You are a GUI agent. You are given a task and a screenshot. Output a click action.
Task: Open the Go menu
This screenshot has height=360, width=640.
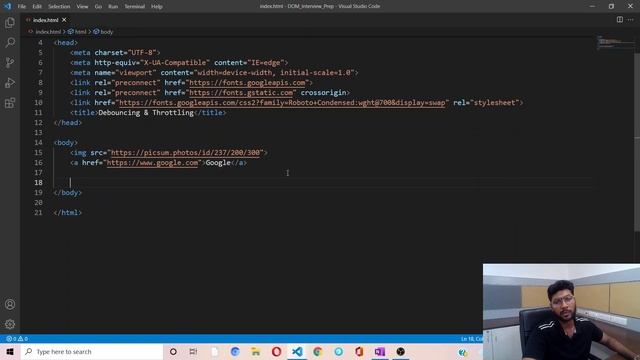[x=98, y=7]
